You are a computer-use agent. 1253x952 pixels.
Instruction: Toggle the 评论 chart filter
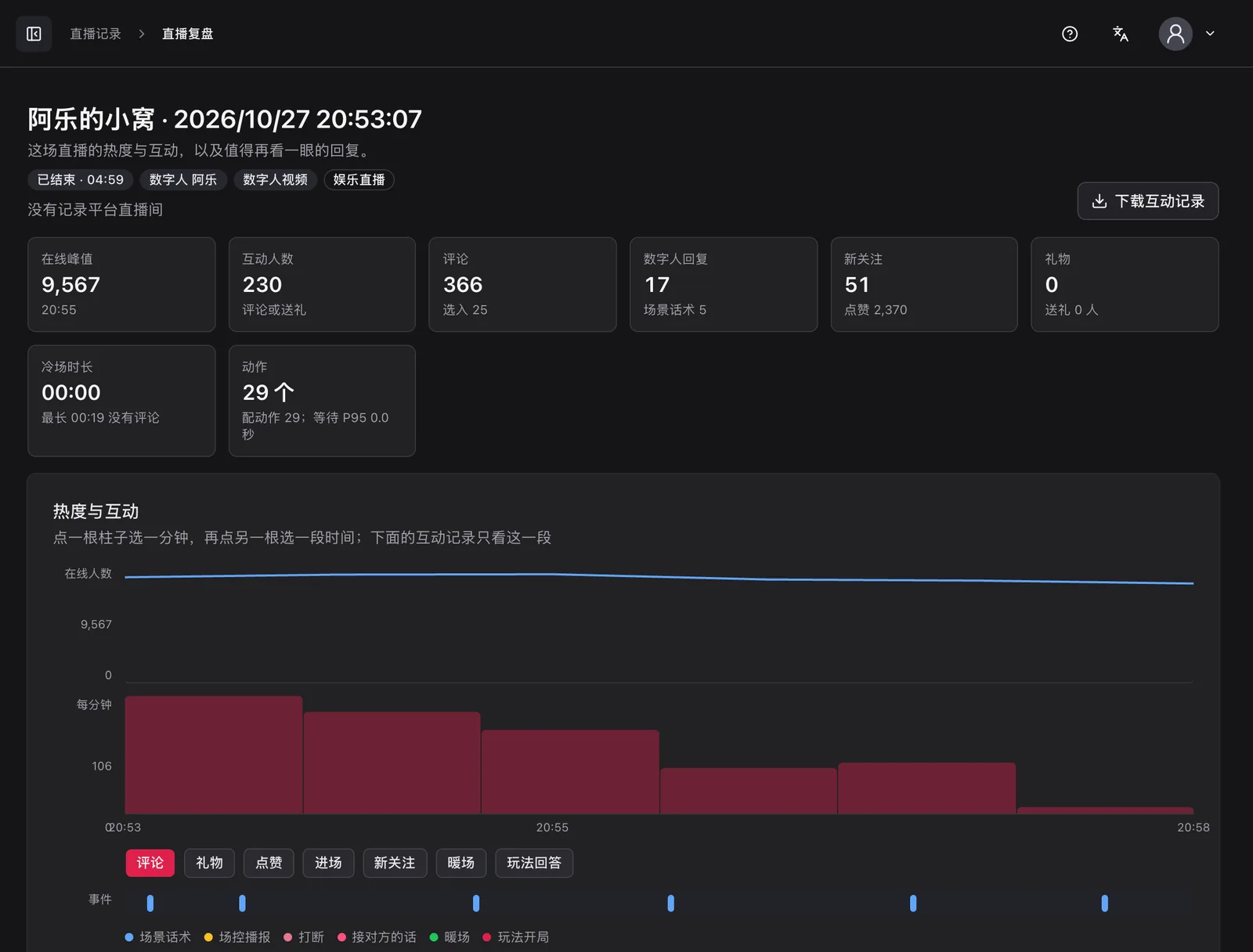150,863
